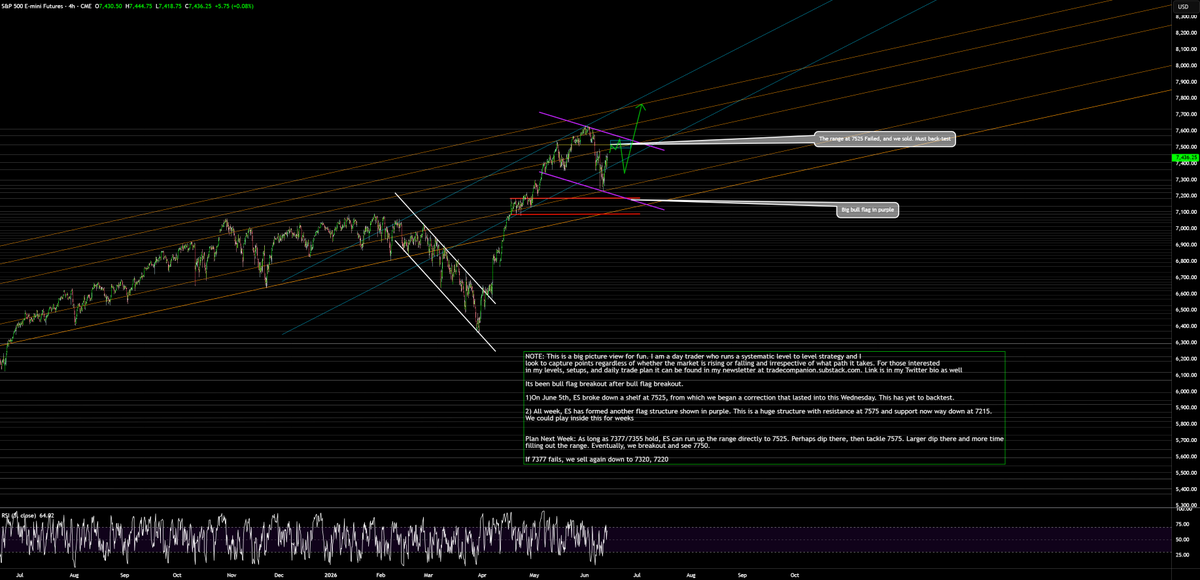
Task: Click the NOTE text box annotation
Action: click(764, 407)
